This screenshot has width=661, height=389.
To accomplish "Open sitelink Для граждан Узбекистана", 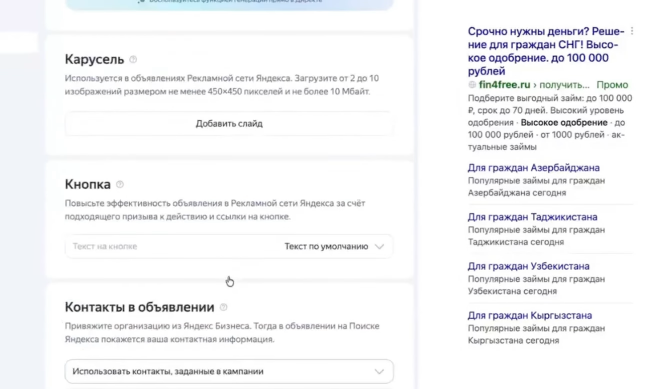I will pos(528,266).
